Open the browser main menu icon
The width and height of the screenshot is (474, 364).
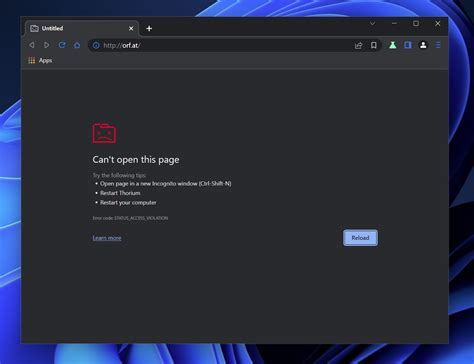coord(438,45)
